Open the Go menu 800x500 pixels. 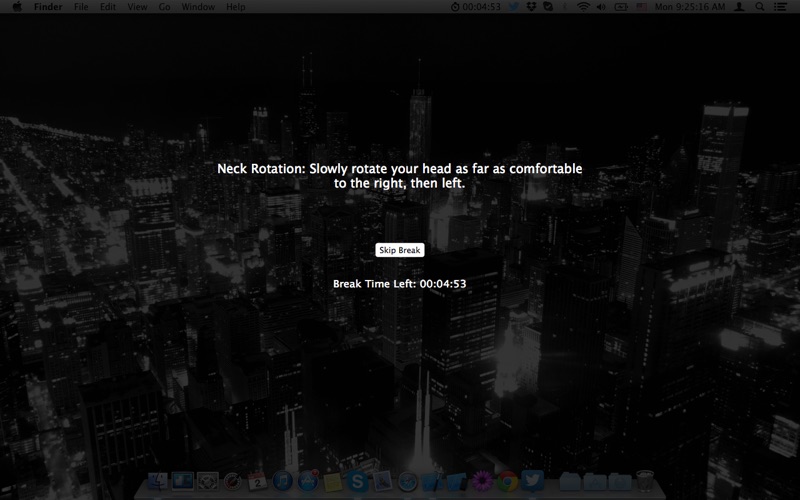[x=164, y=7]
